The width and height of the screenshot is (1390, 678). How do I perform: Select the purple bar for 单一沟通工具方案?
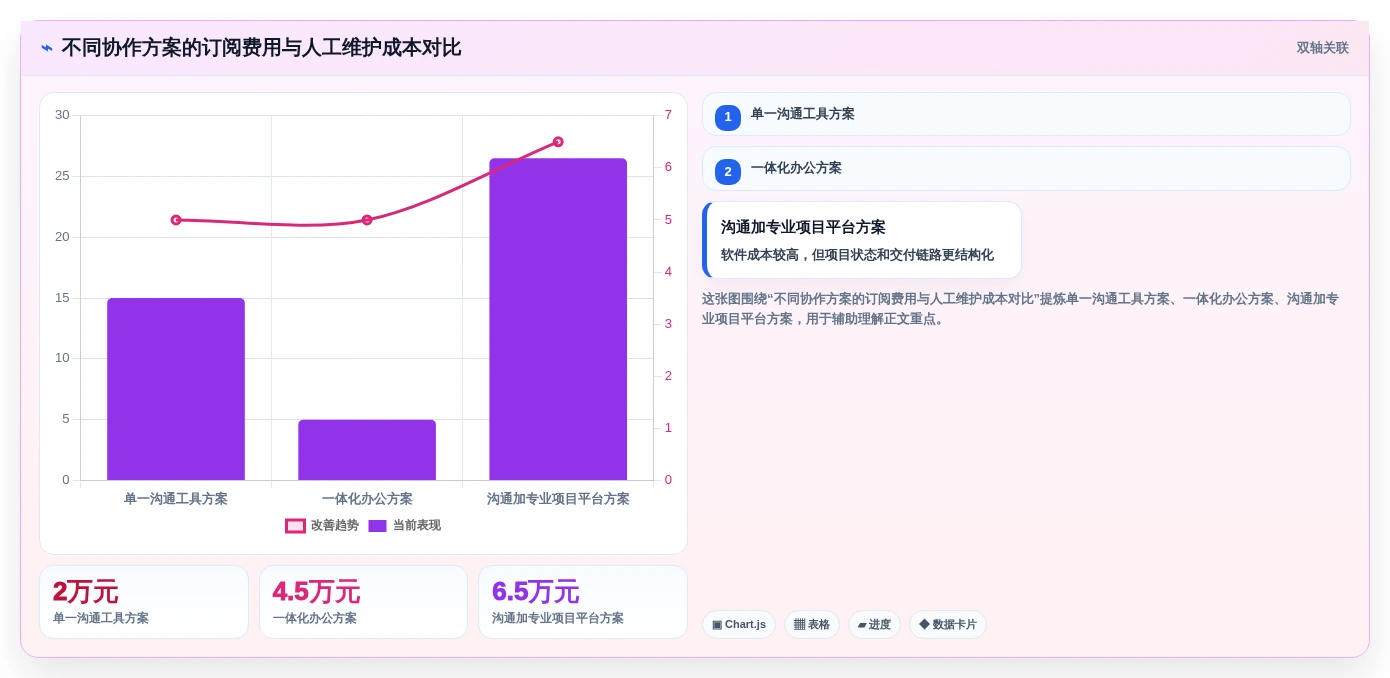point(176,389)
